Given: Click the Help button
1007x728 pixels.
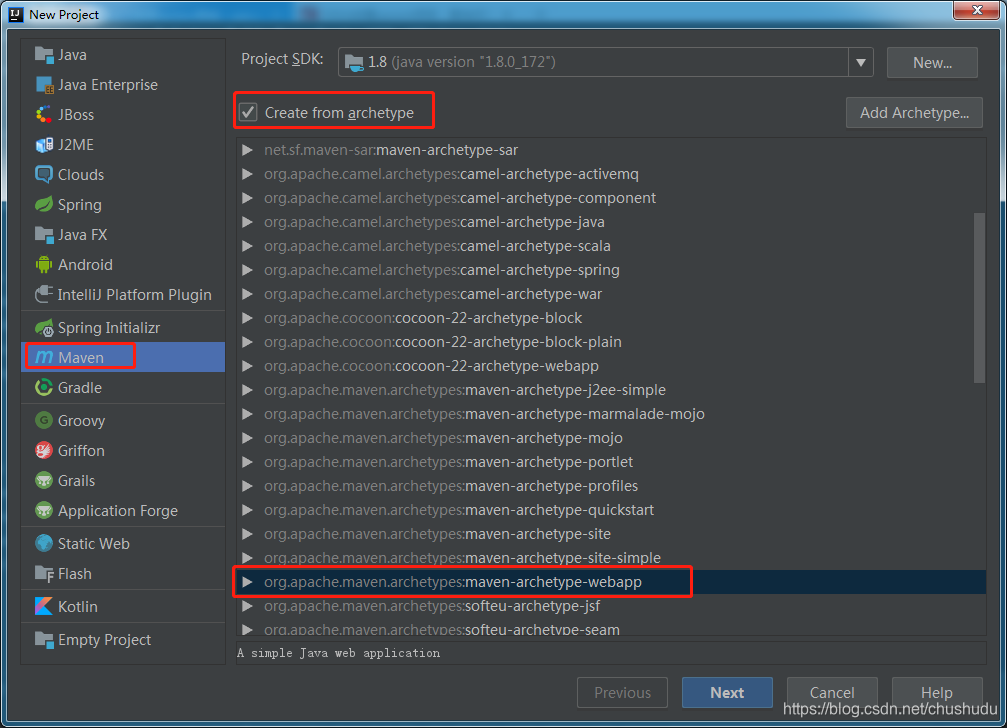Looking at the screenshot, I should (936, 693).
